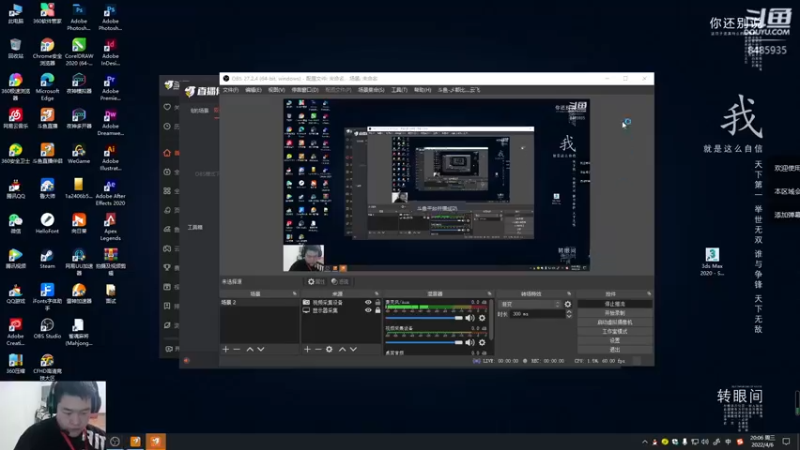Open Adobe After Effects 2020 desktop shortcut

tap(110, 192)
